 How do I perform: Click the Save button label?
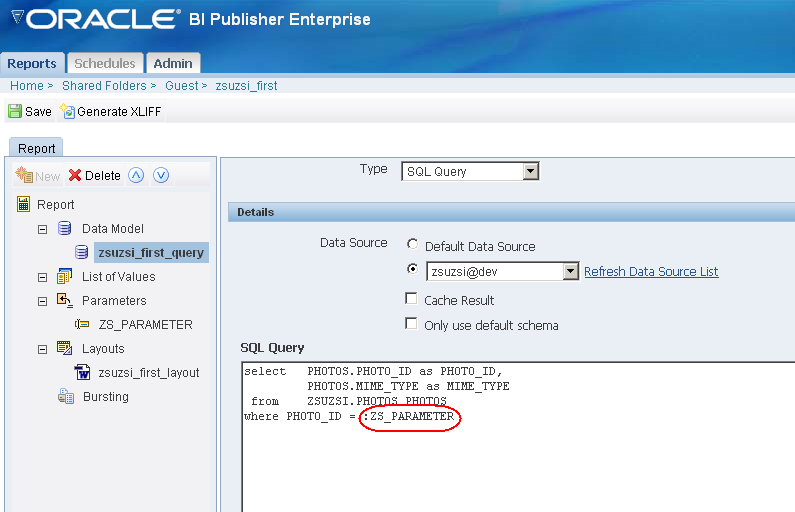click(39, 112)
